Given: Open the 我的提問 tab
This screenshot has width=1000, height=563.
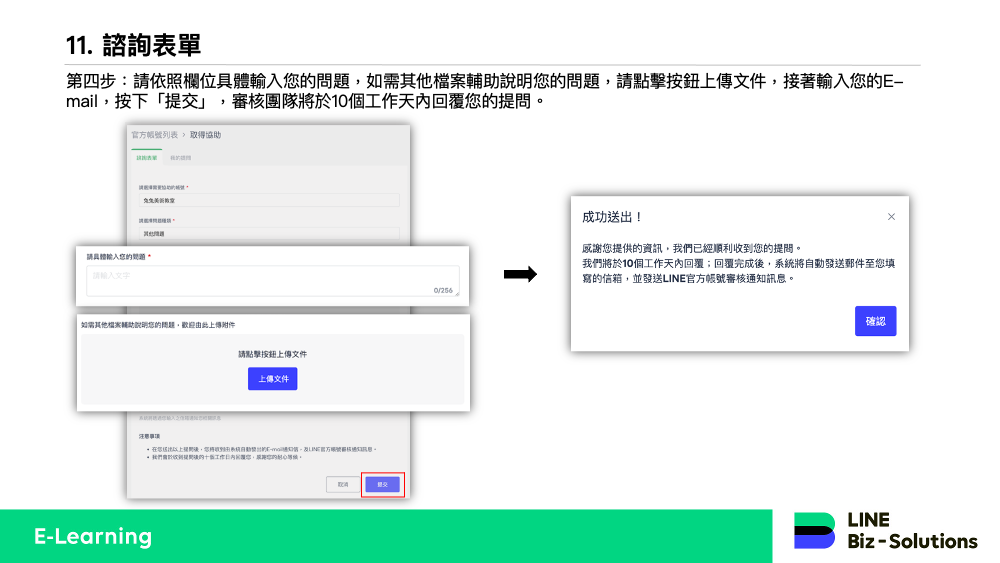Looking at the screenshot, I should [180, 157].
